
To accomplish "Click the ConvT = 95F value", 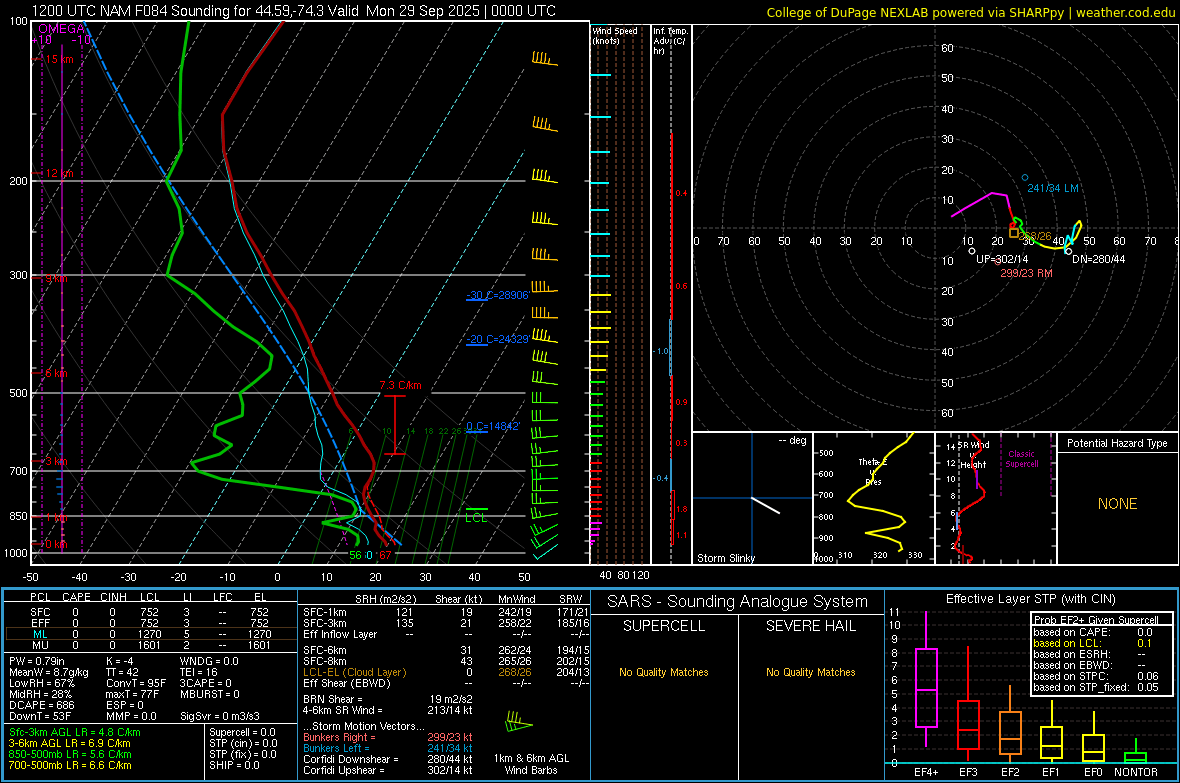I will [136, 683].
